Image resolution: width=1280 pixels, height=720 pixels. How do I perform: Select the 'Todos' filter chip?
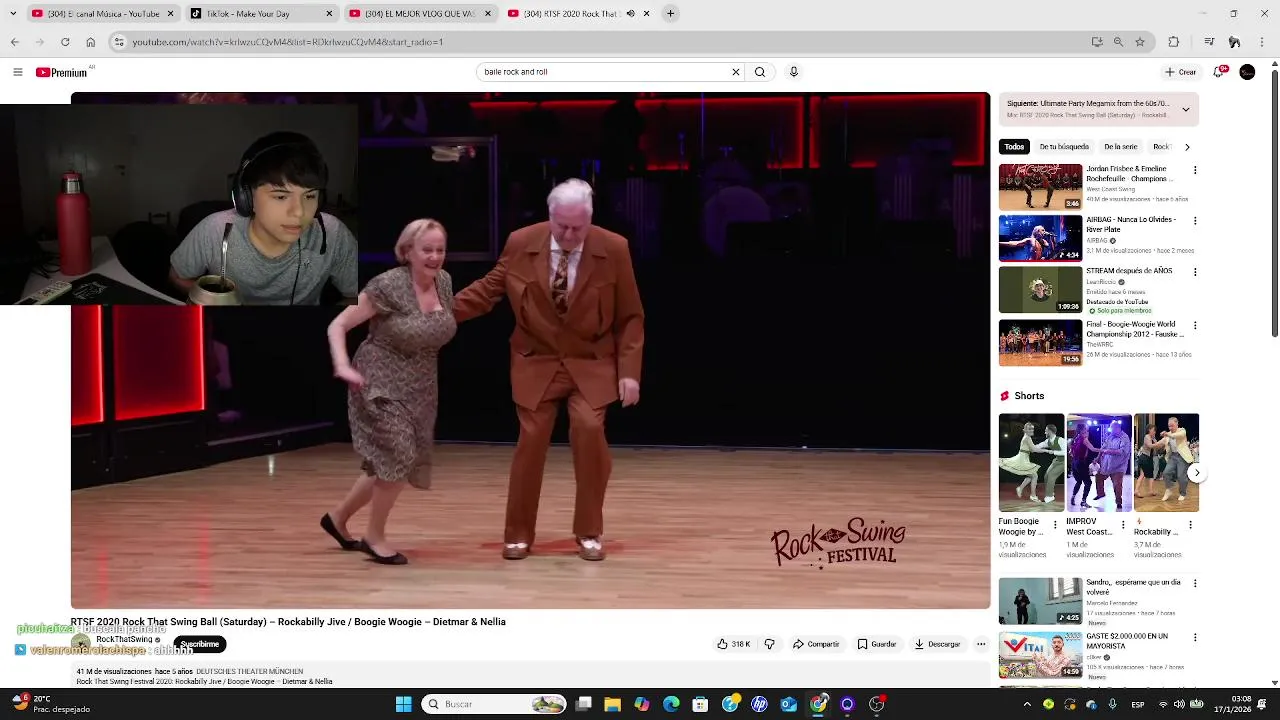[1014, 147]
